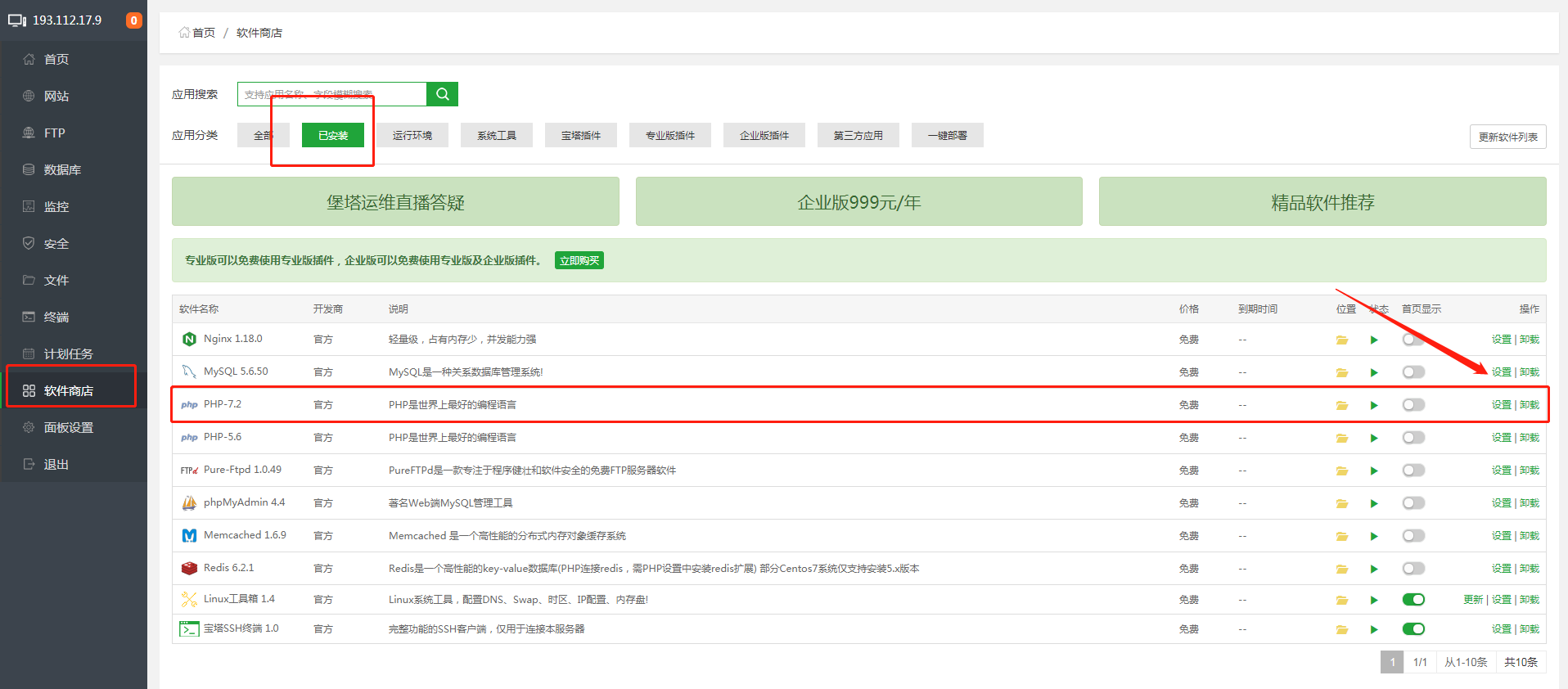1568x689 pixels.
Task: Open PHP-7.2 folder location icon
Action: tap(1342, 405)
